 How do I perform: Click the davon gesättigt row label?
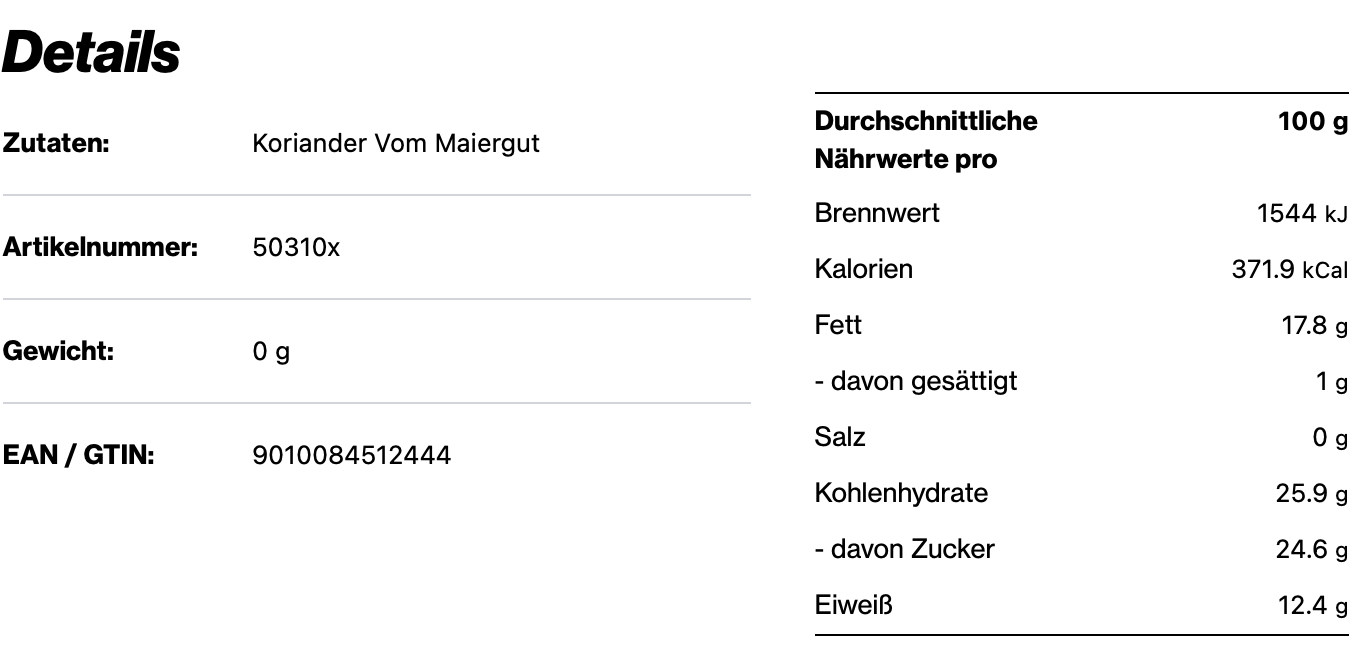click(916, 381)
